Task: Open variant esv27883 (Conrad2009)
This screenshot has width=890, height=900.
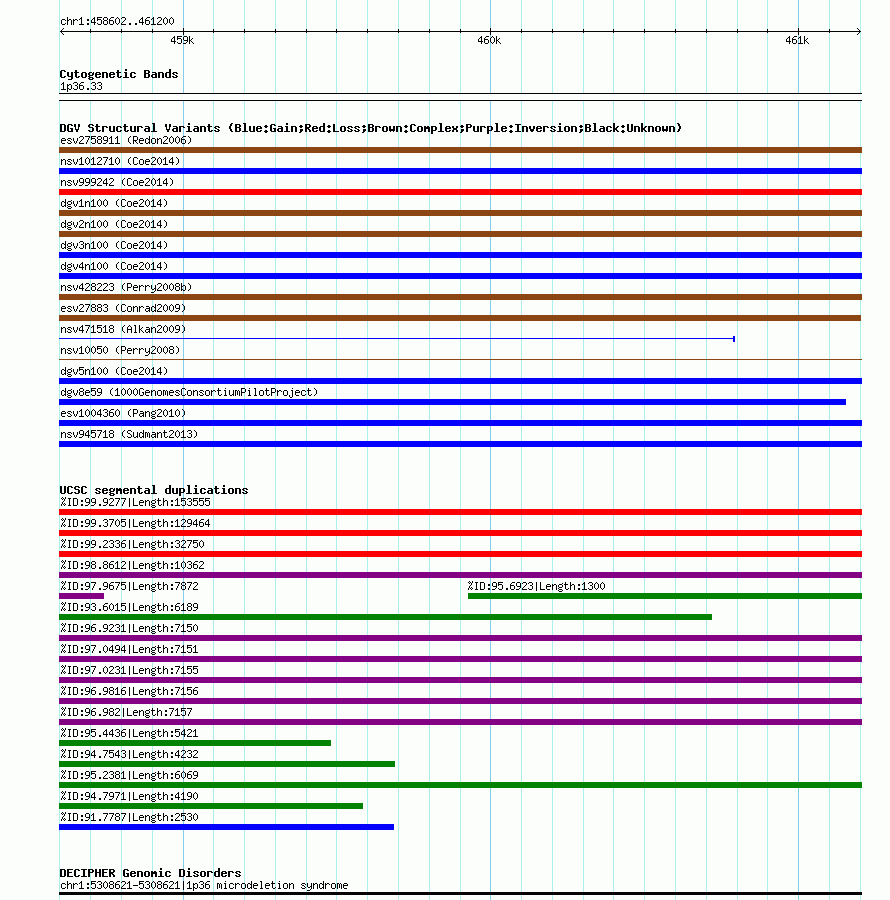Action: (123, 308)
